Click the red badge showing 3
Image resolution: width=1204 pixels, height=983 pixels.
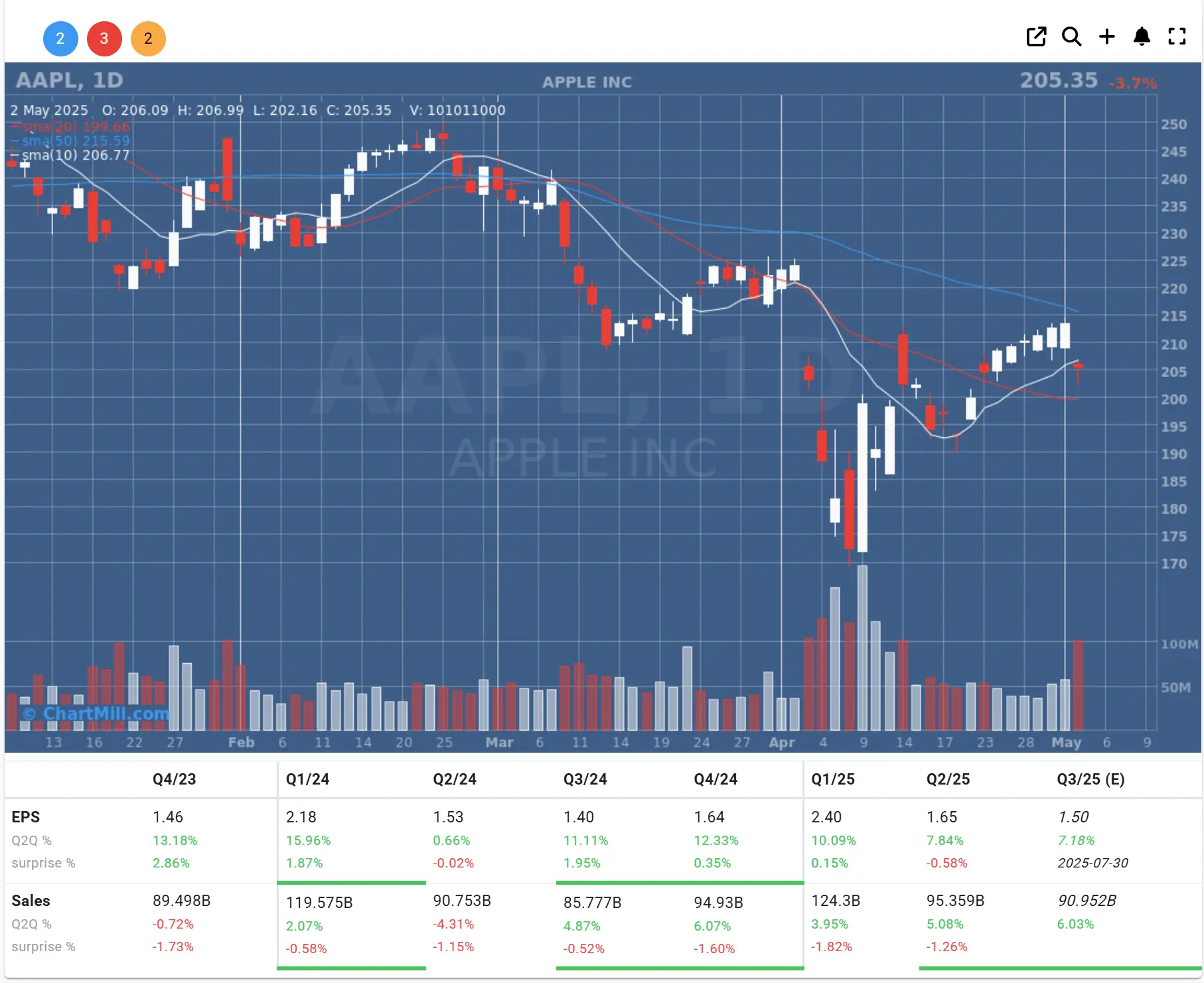click(x=104, y=38)
